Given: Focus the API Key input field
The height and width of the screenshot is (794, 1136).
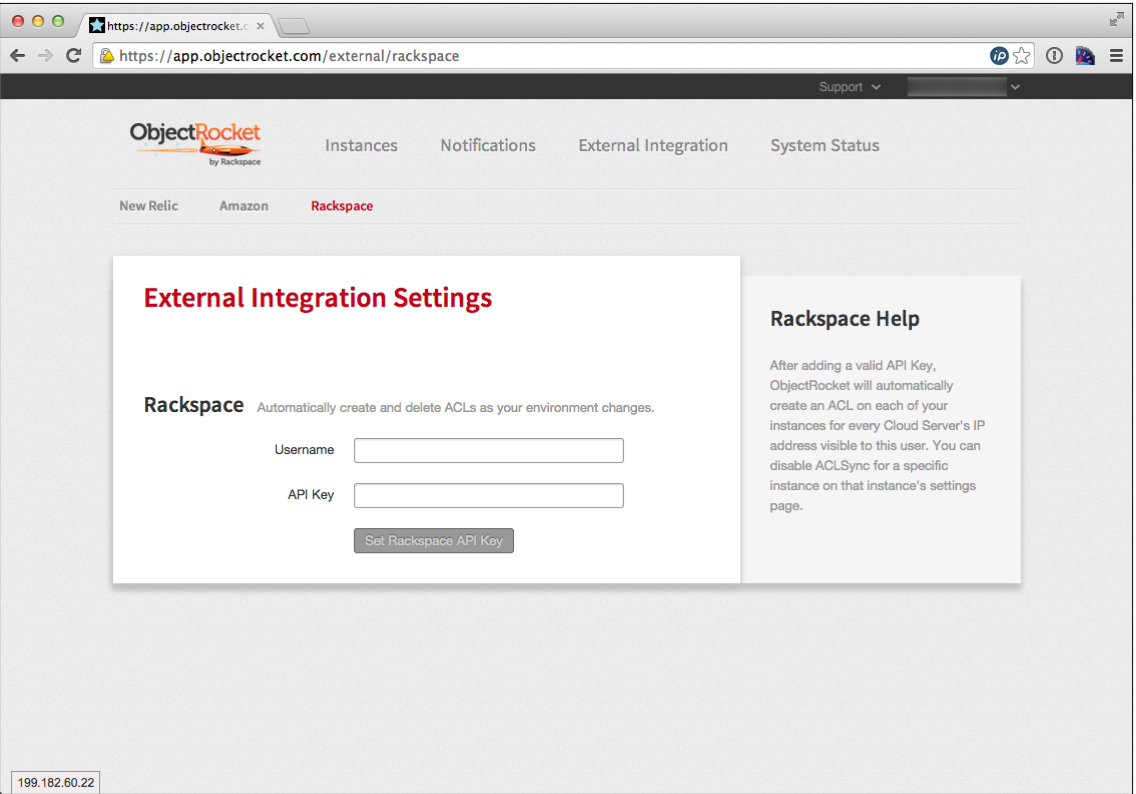Looking at the screenshot, I should tap(488, 495).
